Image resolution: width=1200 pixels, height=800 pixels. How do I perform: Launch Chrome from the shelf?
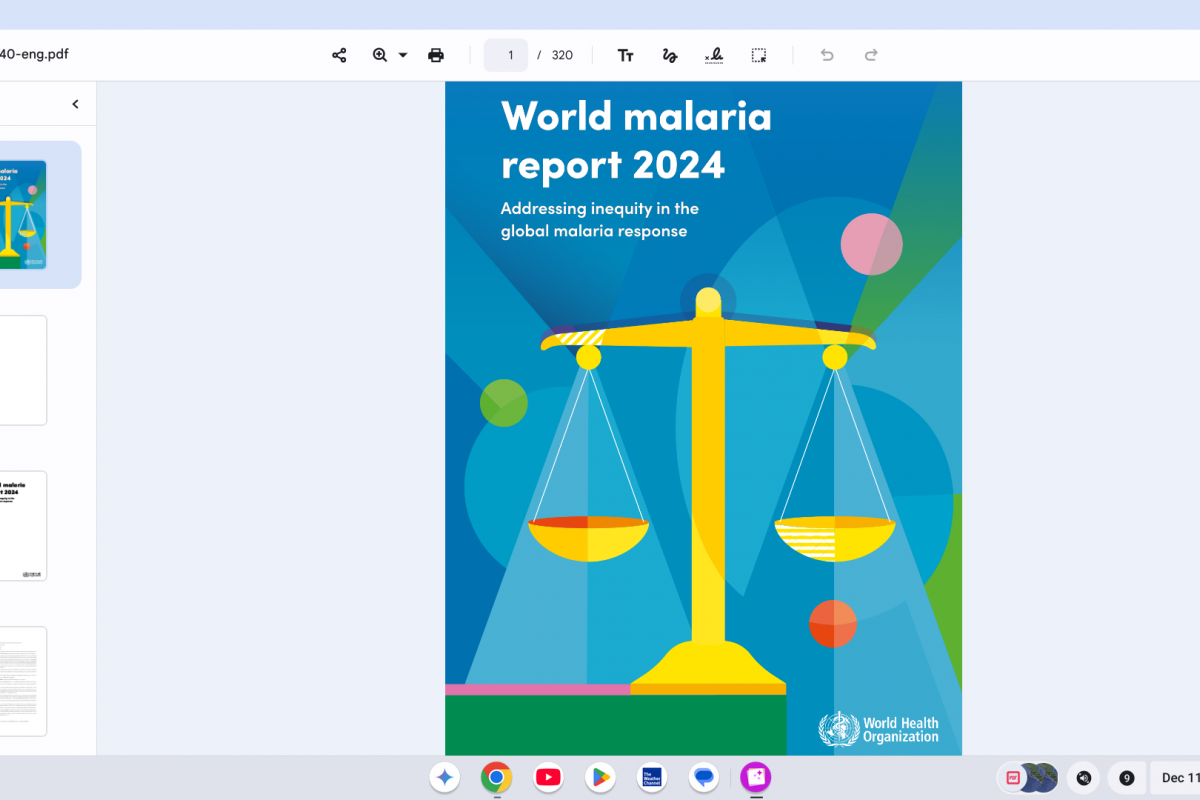[496, 777]
